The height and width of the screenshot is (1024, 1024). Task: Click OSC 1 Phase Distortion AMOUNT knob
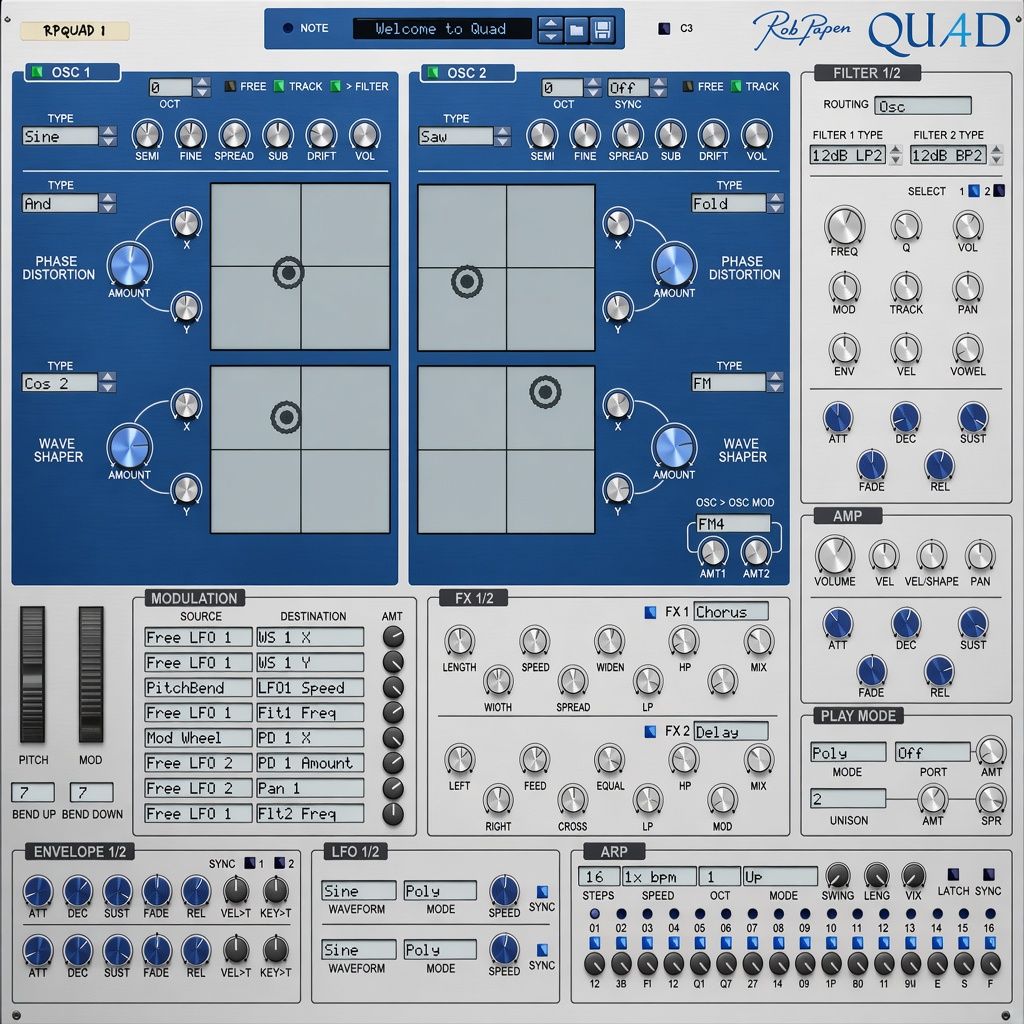click(x=129, y=265)
